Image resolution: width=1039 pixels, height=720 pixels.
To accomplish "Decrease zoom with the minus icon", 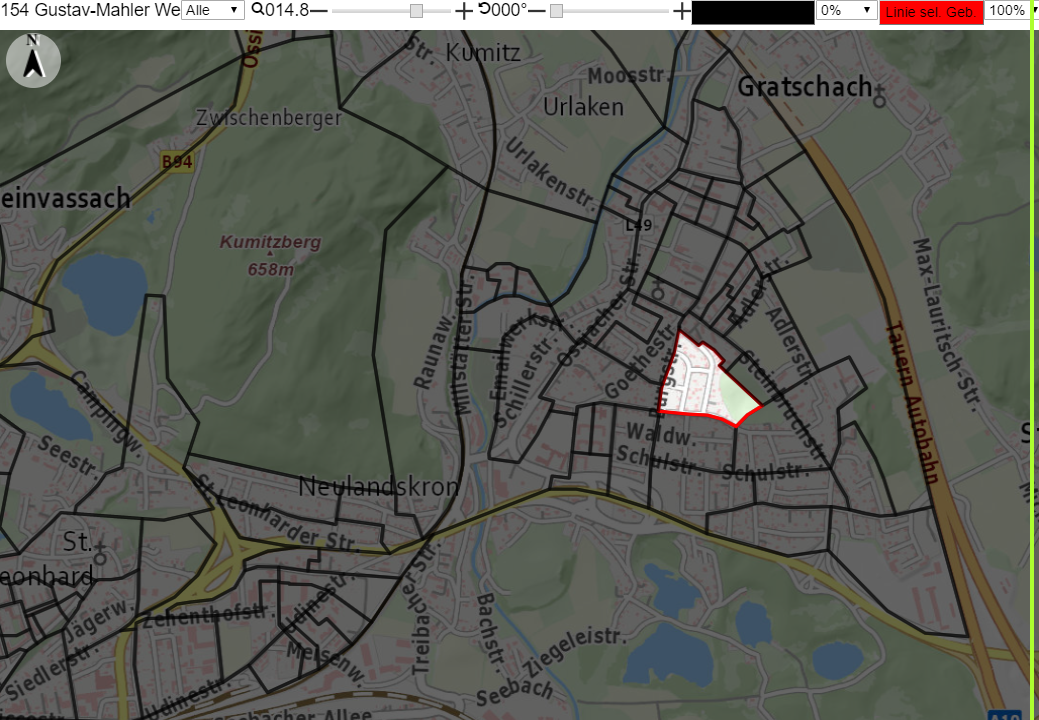I will pos(319,11).
